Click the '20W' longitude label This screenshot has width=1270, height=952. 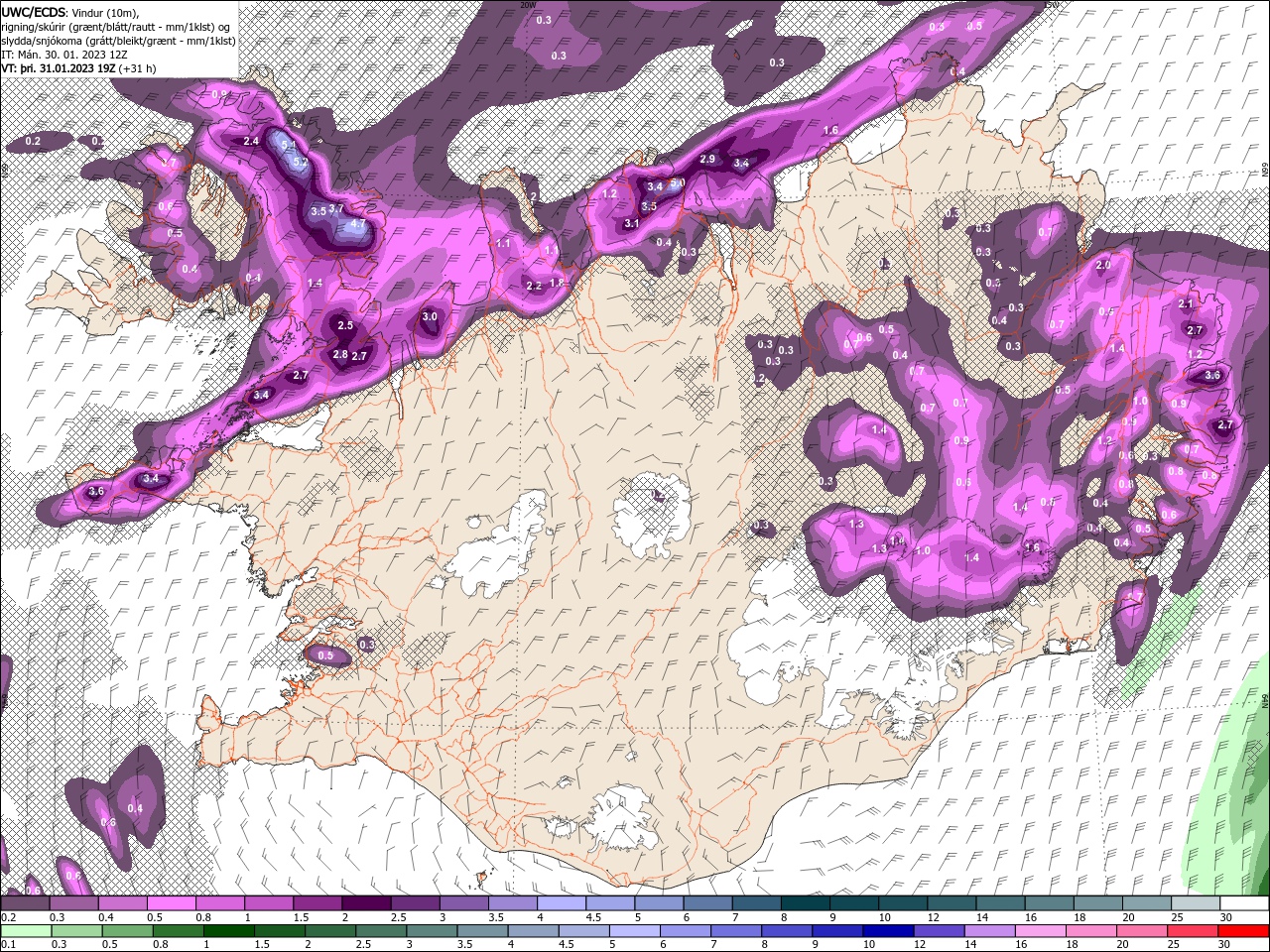[x=528, y=4]
